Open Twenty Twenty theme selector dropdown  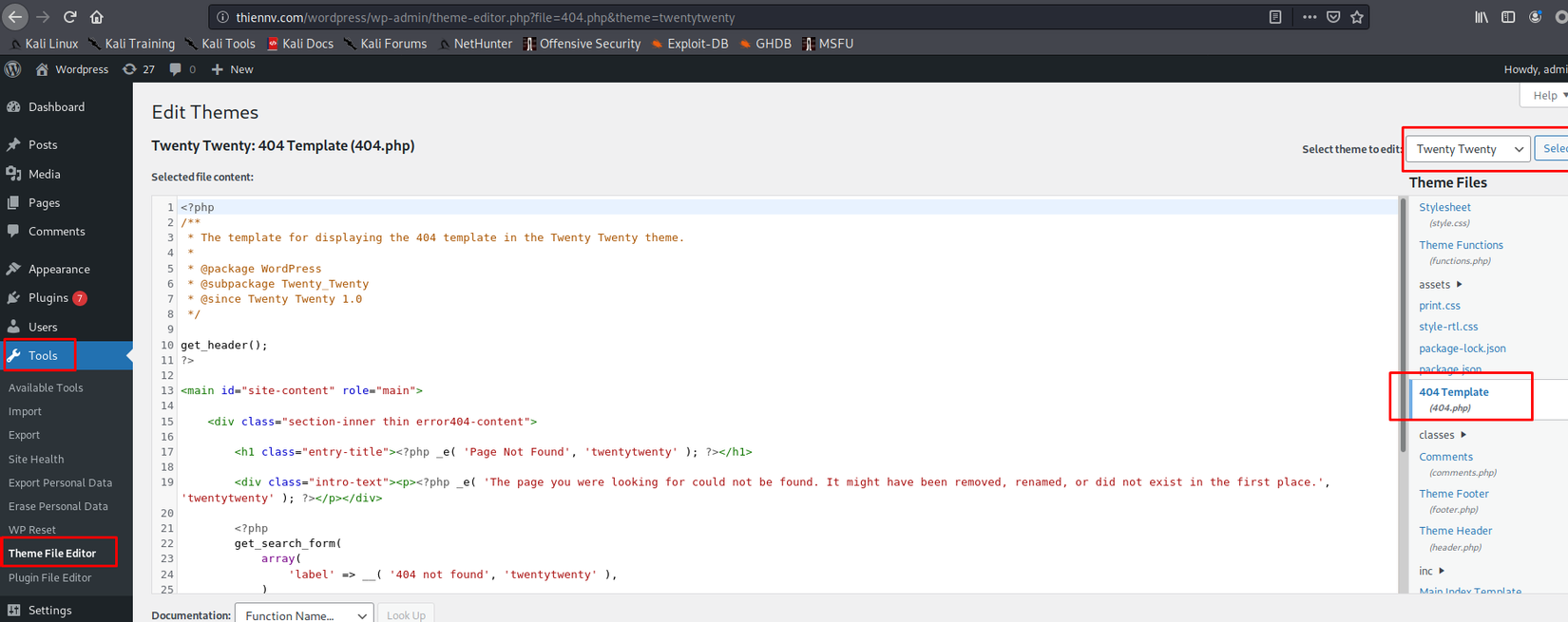click(1468, 149)
